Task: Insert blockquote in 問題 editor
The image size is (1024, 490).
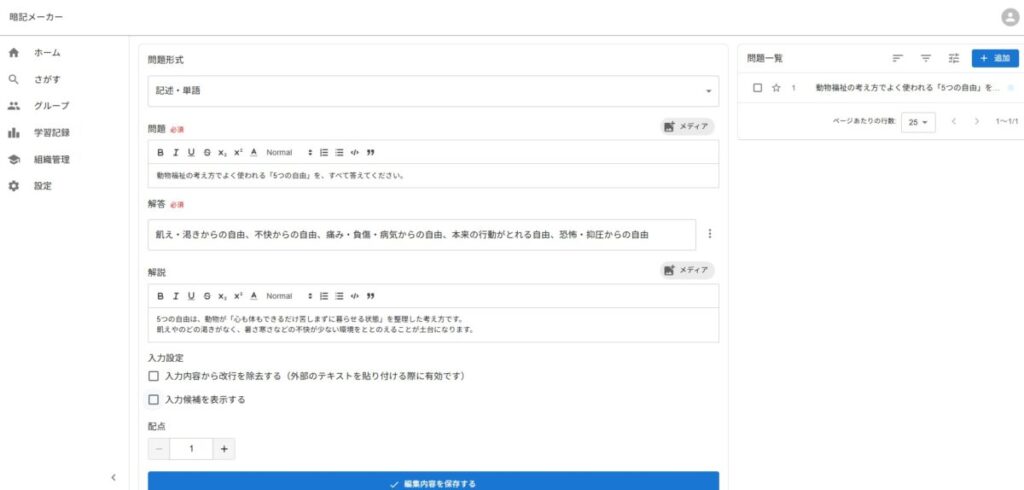Action: (371, 152)
